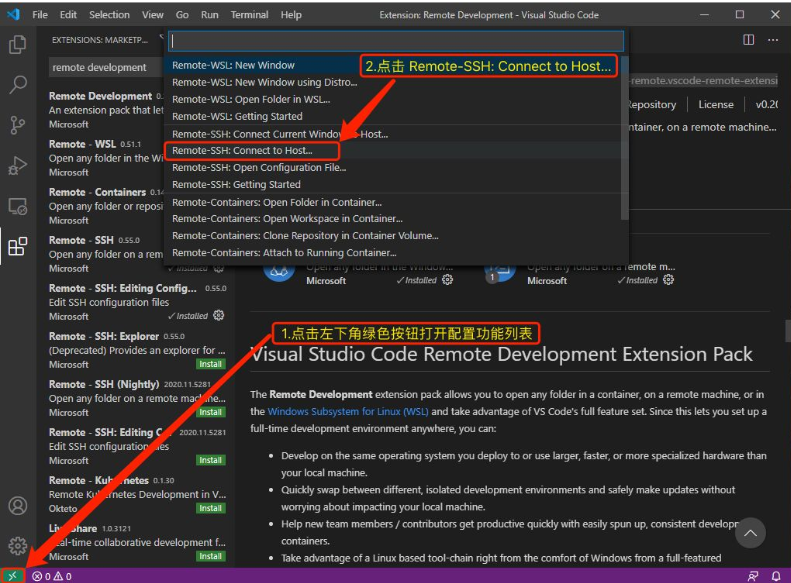Select Remote-WSL: Open Folder in WSL
The image size is (791, 583).
tap(393, 99)
